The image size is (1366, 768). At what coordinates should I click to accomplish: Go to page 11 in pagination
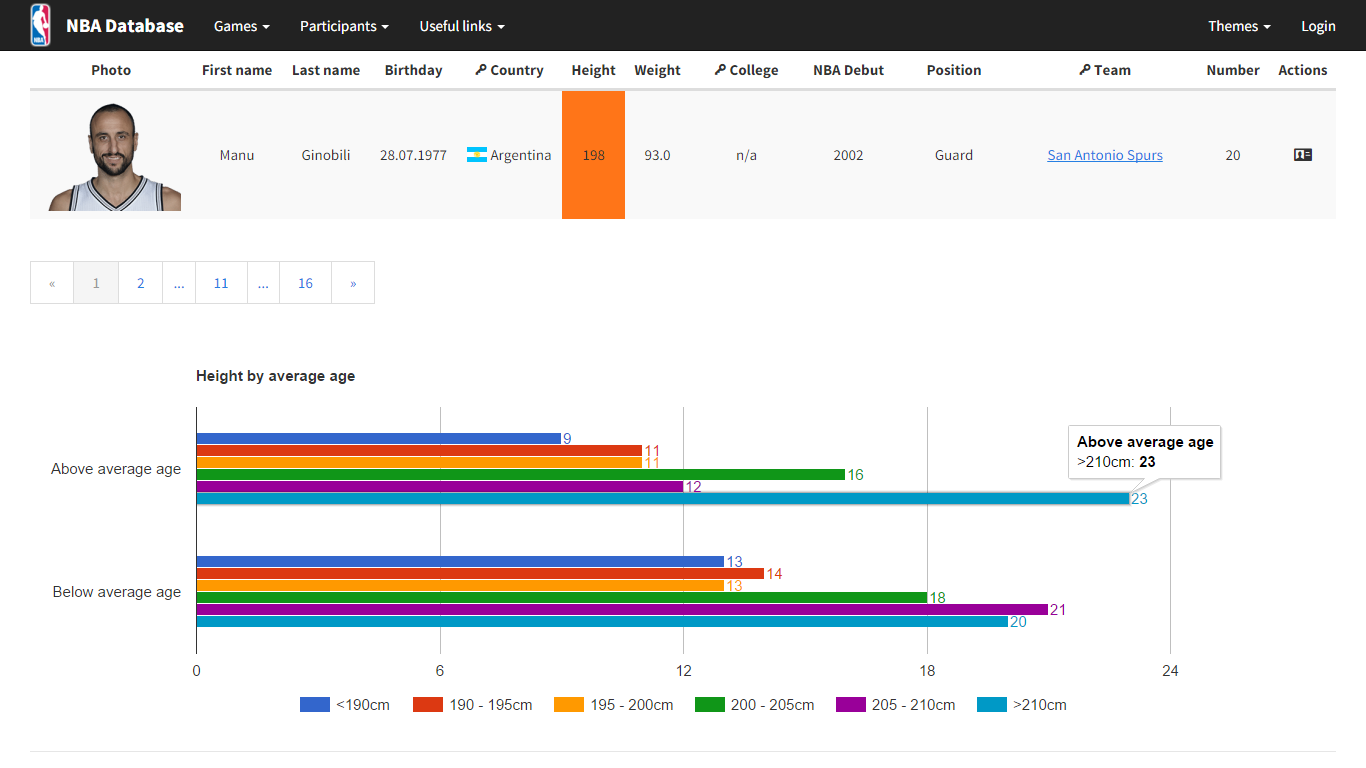coord(221,283)
